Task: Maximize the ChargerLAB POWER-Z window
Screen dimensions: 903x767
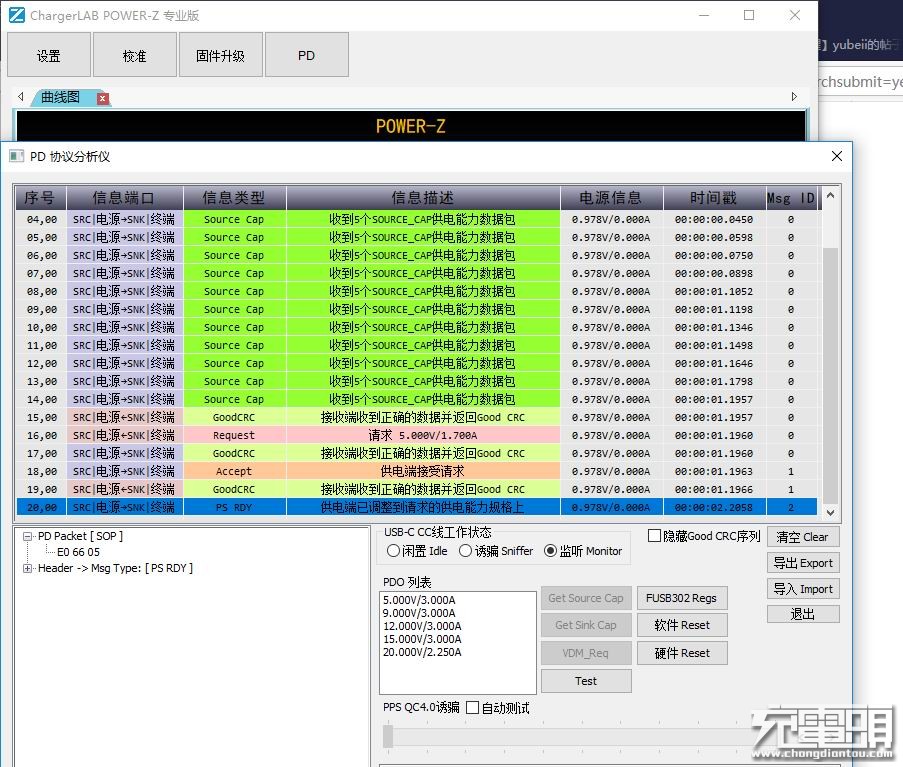Action: pyautogui.click(x=749, y=15)
